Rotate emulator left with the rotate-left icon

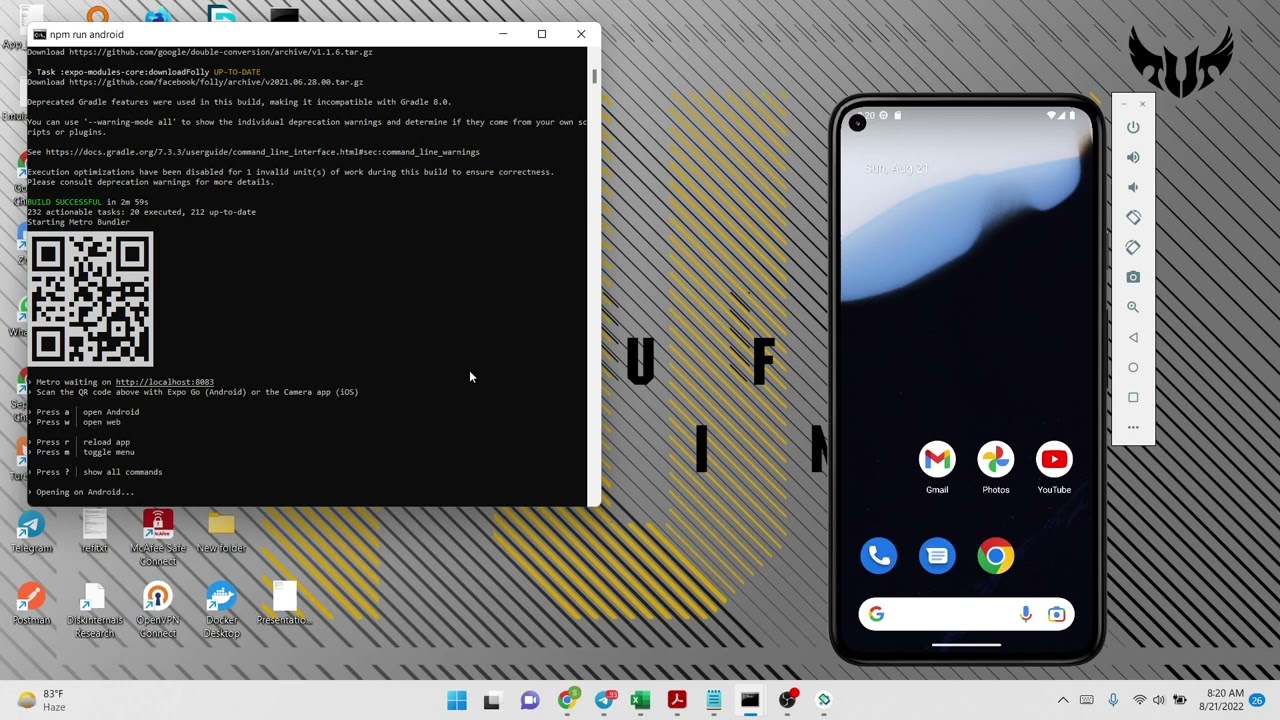(x=1133, y=217)
